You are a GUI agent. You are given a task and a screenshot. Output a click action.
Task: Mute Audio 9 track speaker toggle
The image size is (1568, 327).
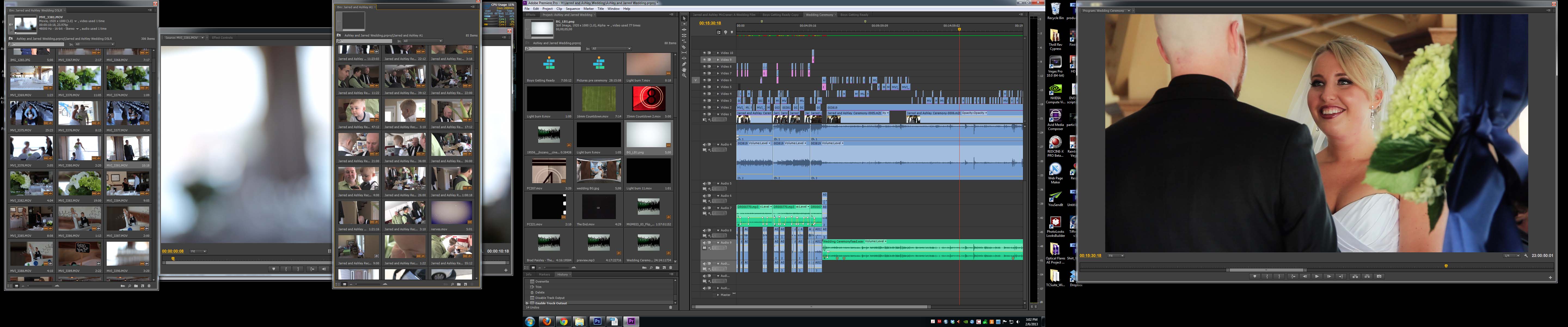[x=704, y=242]
